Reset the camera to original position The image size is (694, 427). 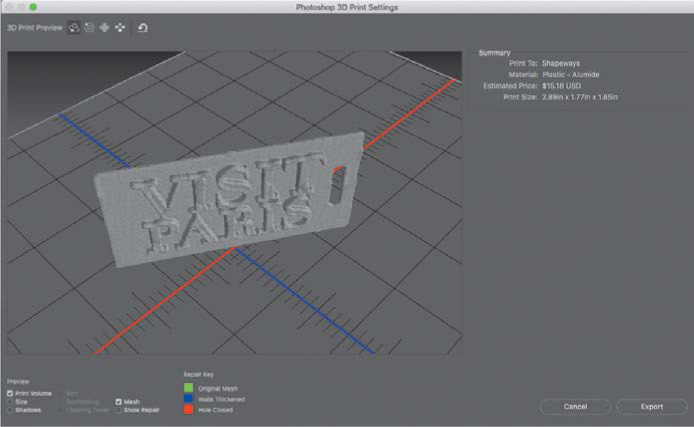tap(143, 28)
